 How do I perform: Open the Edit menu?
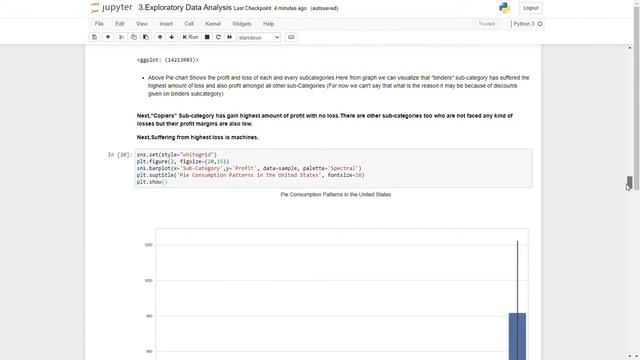coord(120,24)
